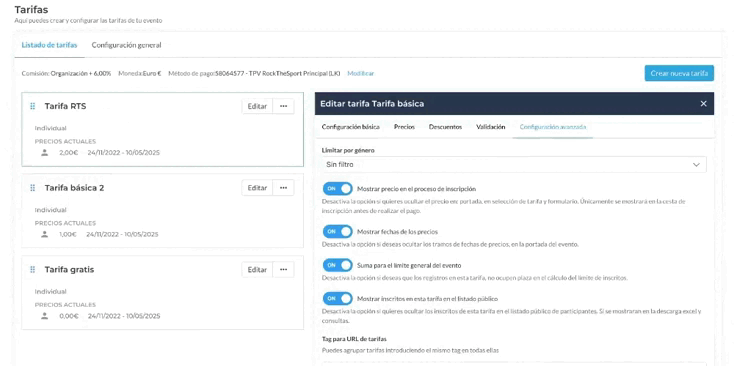Open the Validación tab
This screenshot has width=734, height=366.
click(x=491, y=127)
